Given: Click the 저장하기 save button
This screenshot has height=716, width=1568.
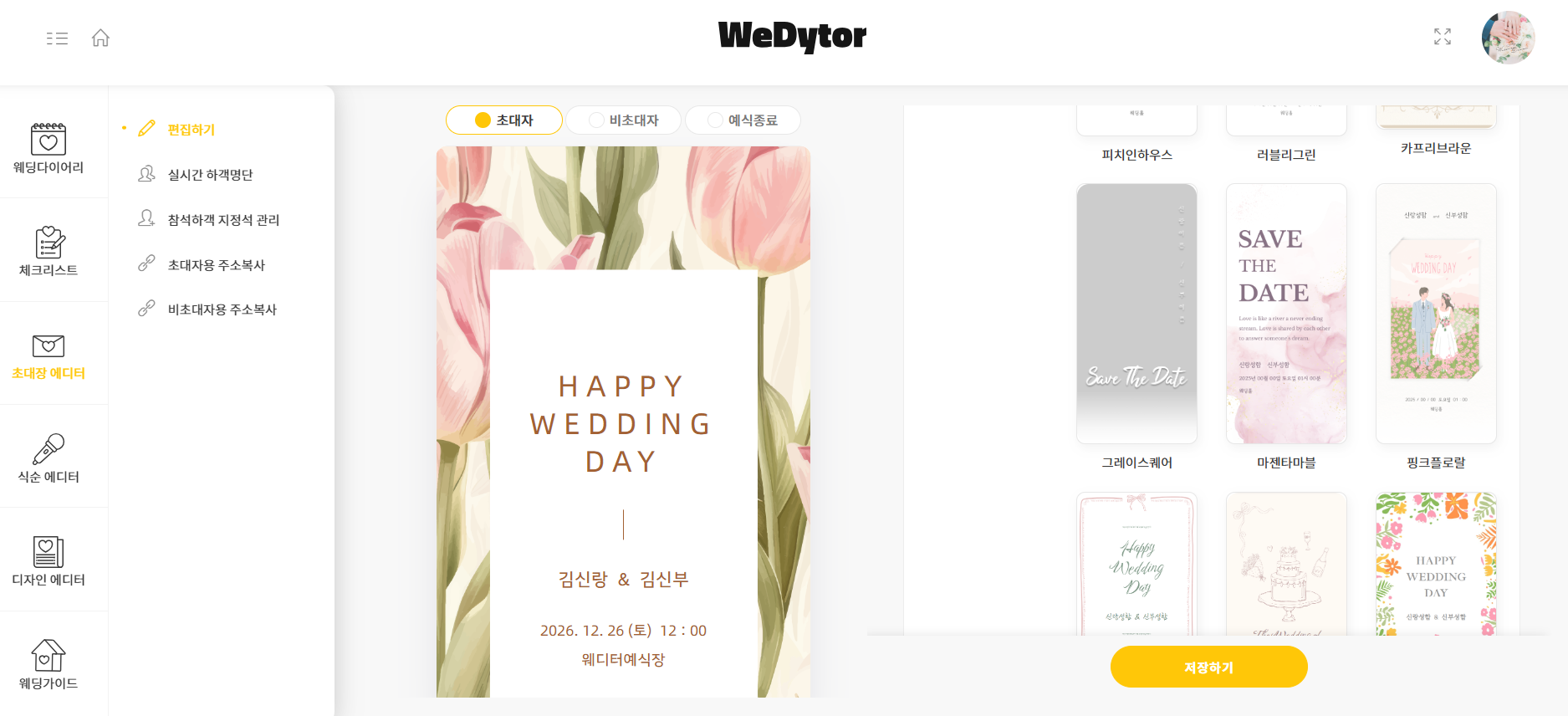Looking at the screenshot, I should 1208,667.
